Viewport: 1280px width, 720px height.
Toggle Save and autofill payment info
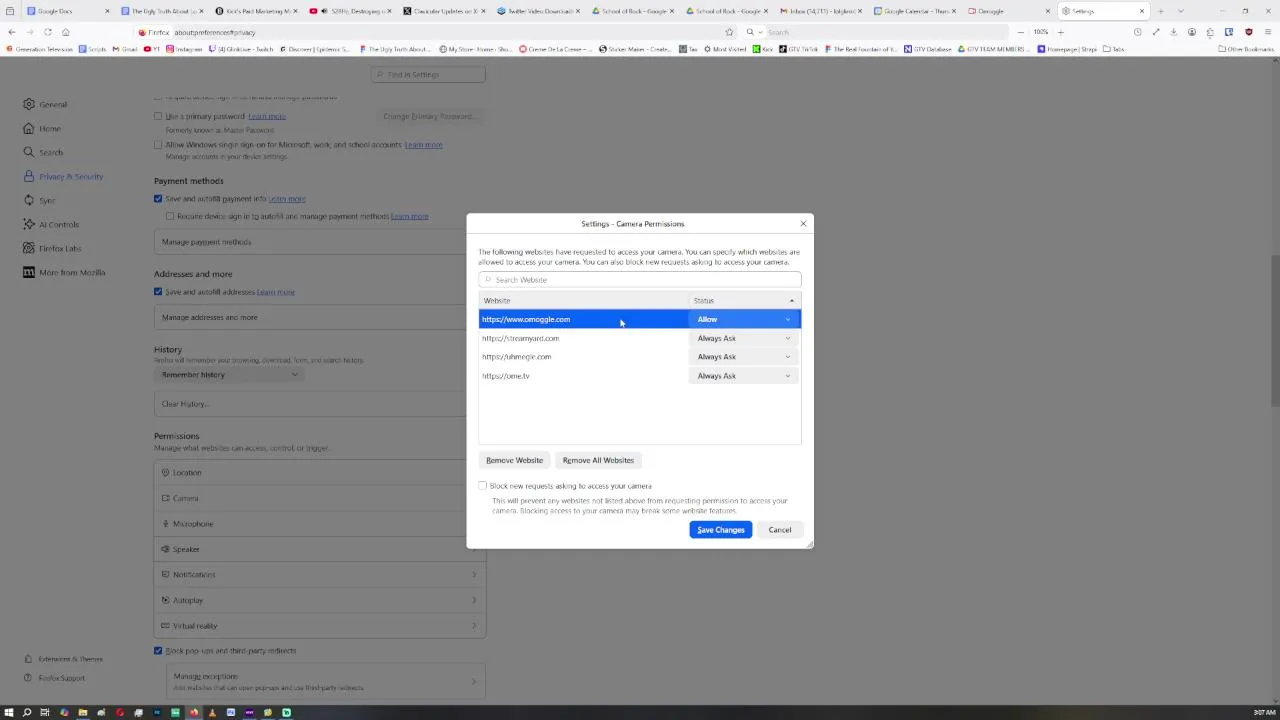[x=158, y=199]
